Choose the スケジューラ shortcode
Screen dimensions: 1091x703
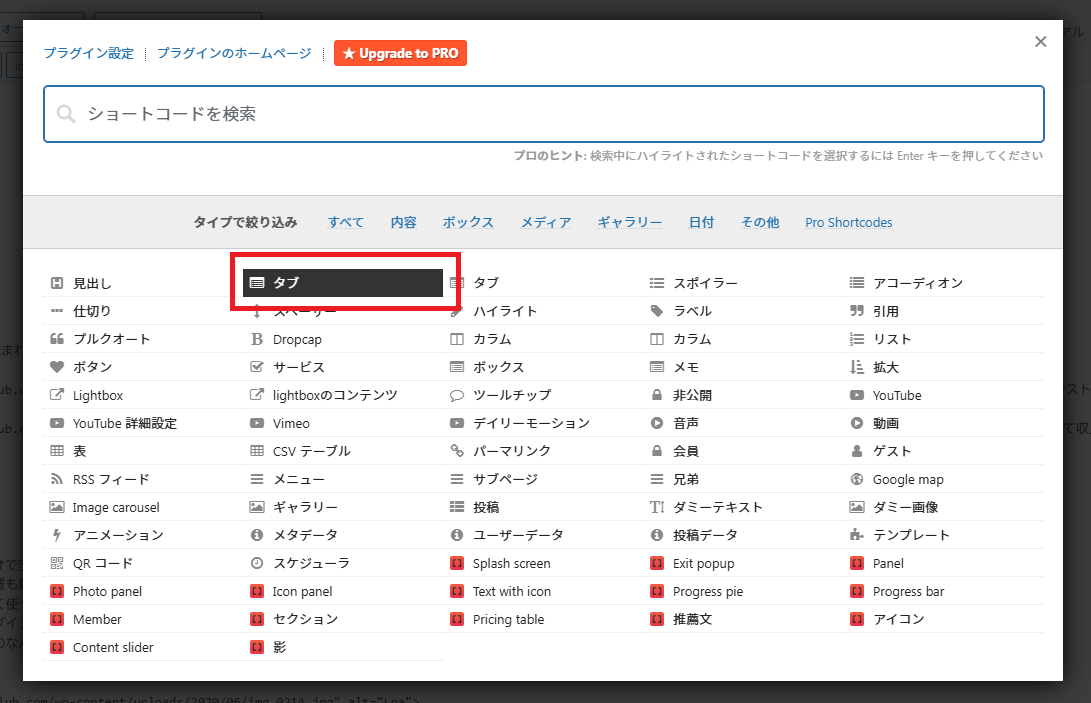343,563
